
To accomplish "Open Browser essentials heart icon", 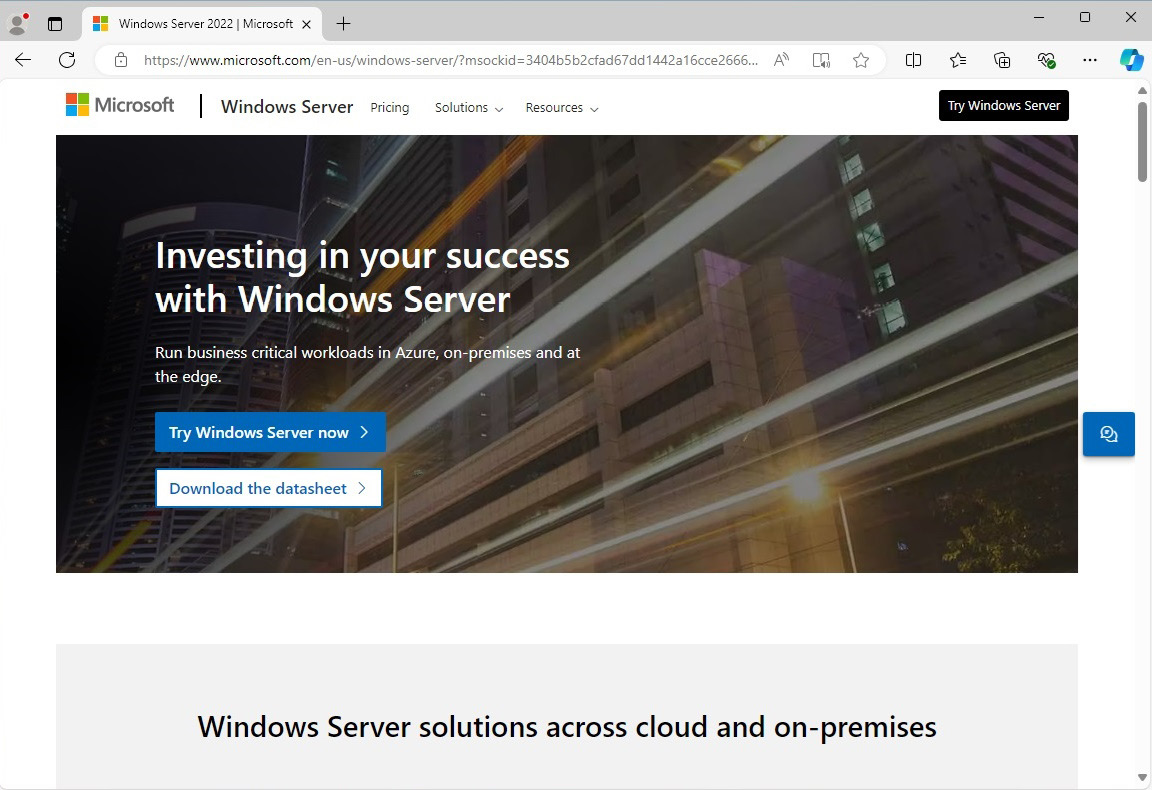I will pyautogui.click(x=1046, y=60).
